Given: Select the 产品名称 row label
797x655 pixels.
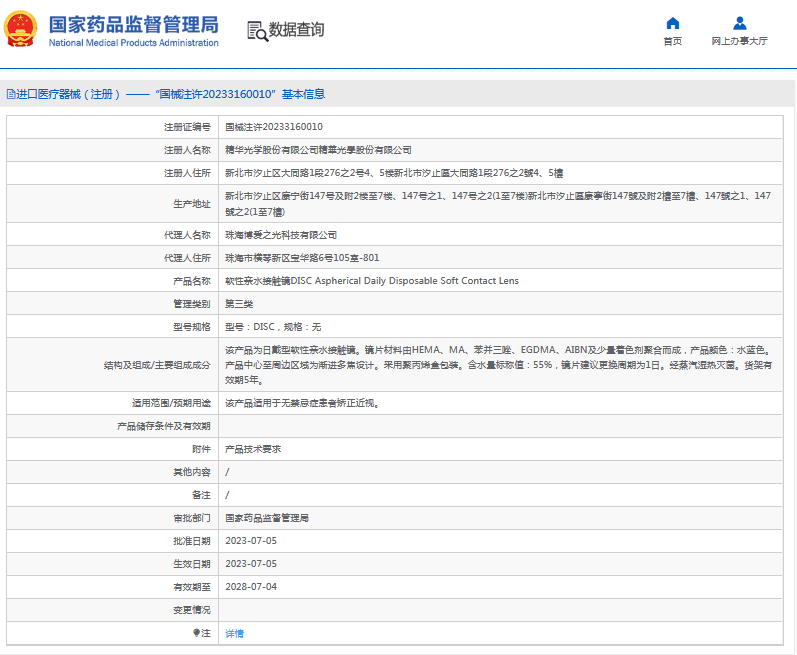Looking at the screenshot, I should coord(192,281).
